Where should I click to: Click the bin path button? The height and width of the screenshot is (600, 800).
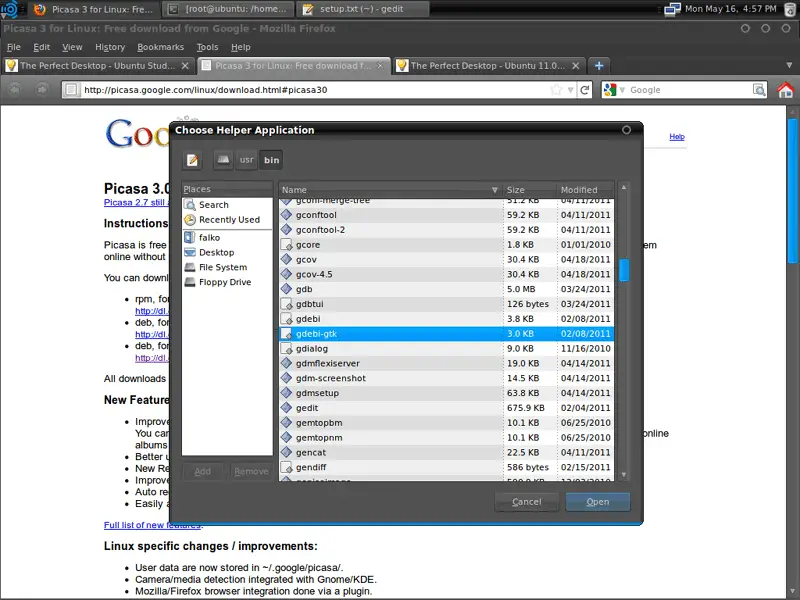(x=271, y=160)
